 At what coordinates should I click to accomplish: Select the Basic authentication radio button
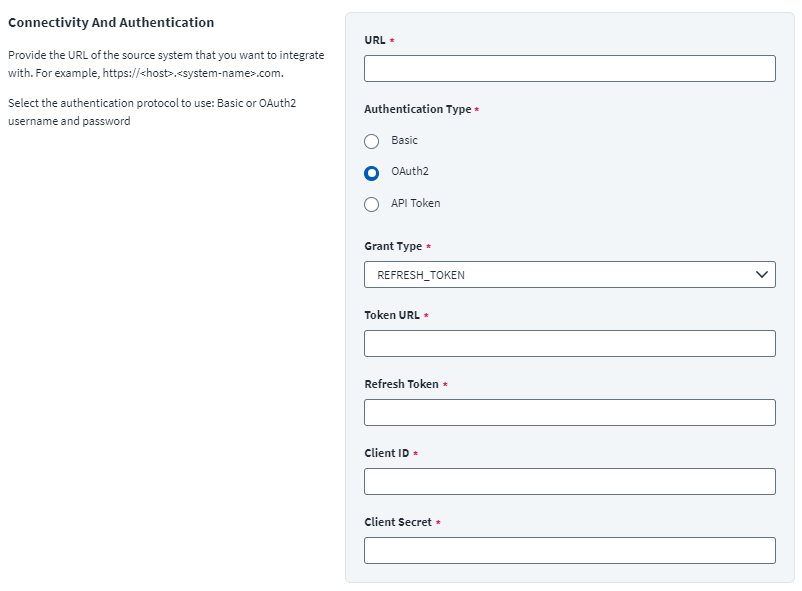[372, 141]
